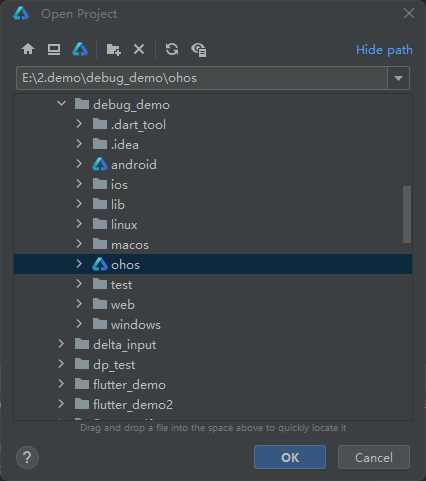The width and height of the screenshot is (426, 481).
Task: Jump to the Desktop directory icon
Action: 54,49
